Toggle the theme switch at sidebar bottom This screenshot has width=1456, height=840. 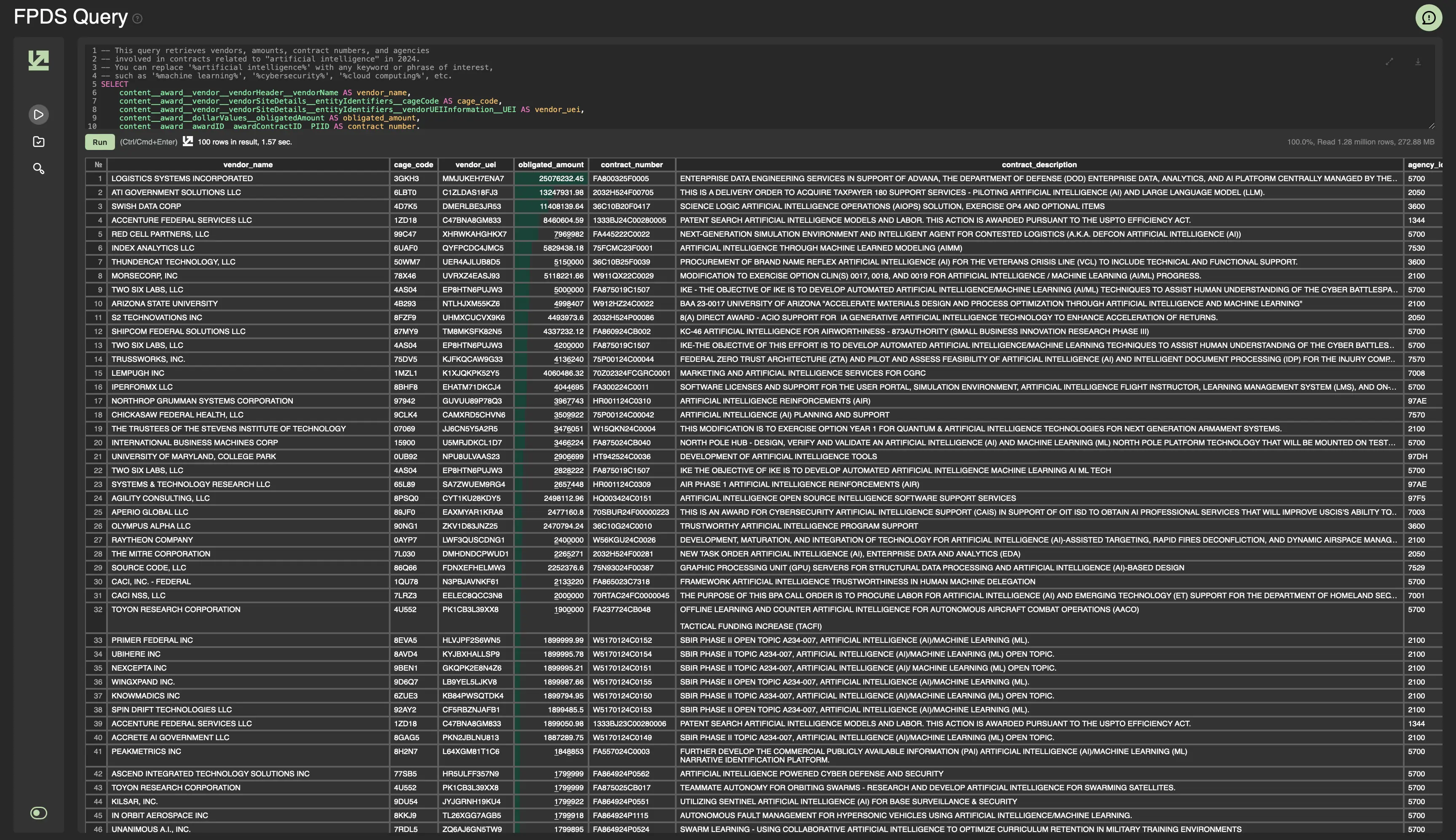[39, 813]
